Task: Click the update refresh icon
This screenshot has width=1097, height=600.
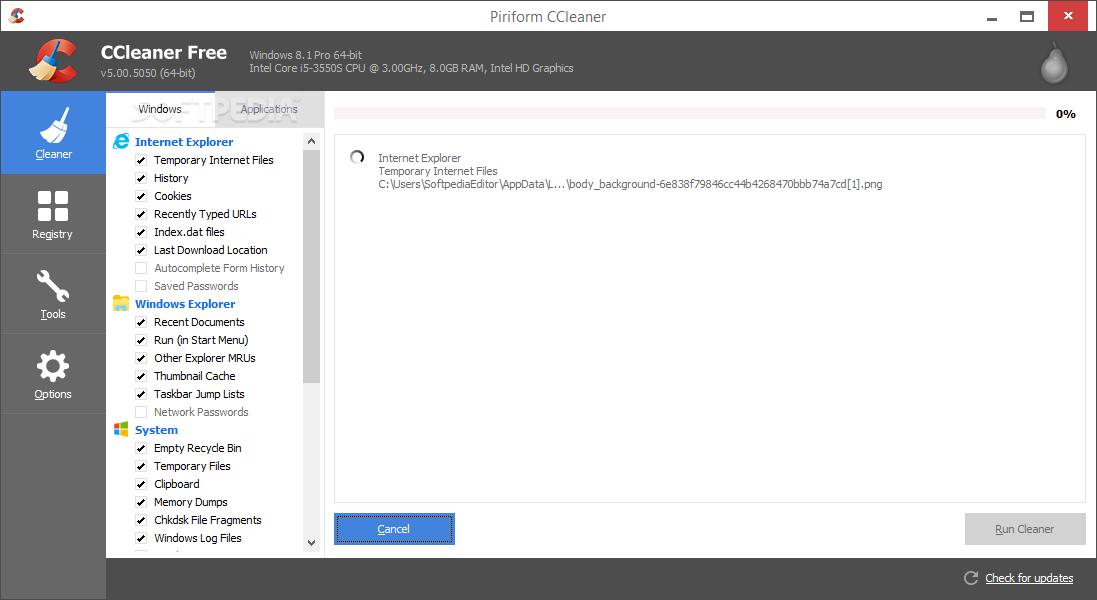Action: 971,578
